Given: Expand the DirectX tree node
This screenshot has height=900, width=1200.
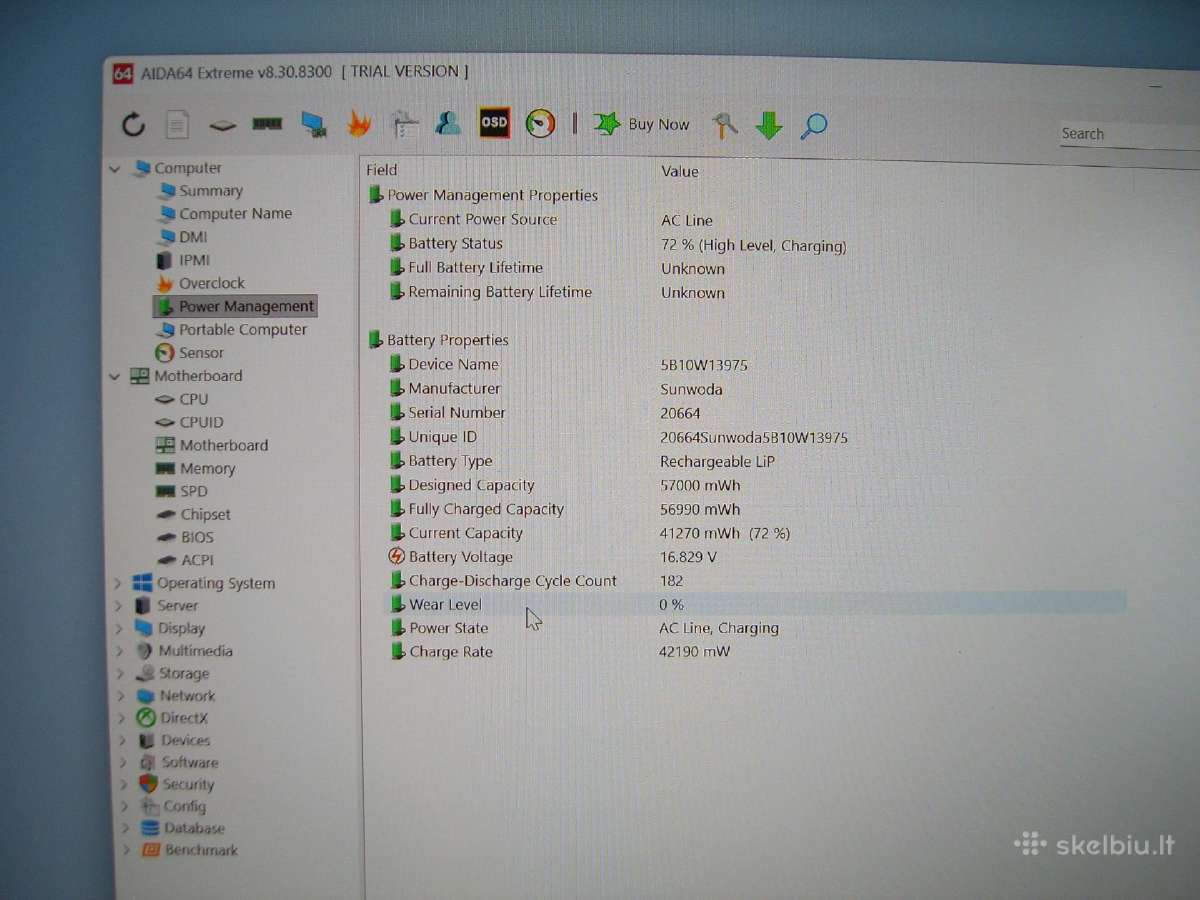Looking at the screenshot, I should coord(122,718).
